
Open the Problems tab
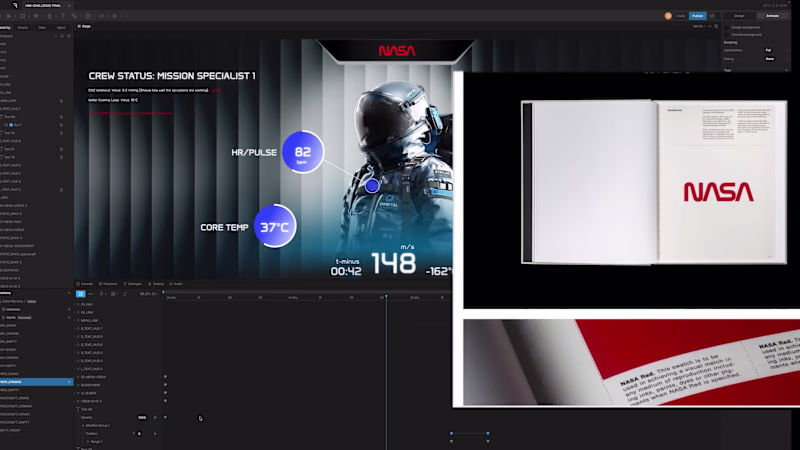(108, 284)
